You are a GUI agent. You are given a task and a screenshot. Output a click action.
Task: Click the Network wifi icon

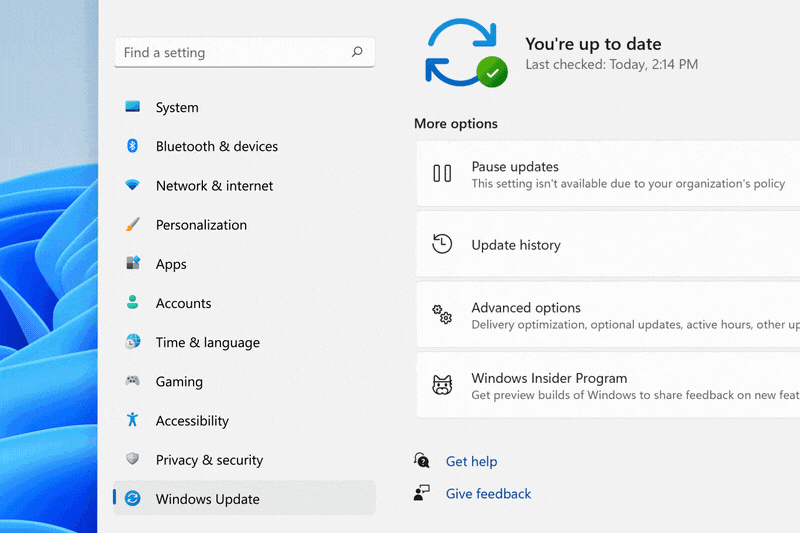point(132,186)
